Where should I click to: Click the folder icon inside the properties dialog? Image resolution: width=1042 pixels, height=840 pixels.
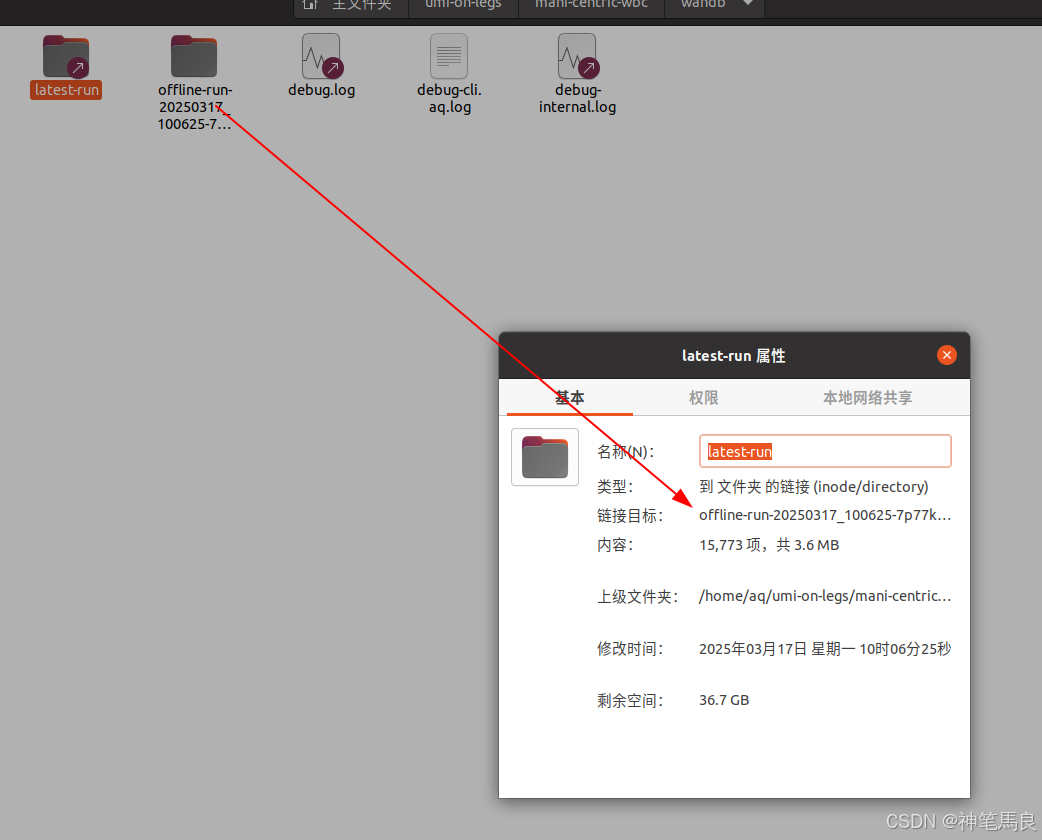pyautogui.click(x=544, y=457)
